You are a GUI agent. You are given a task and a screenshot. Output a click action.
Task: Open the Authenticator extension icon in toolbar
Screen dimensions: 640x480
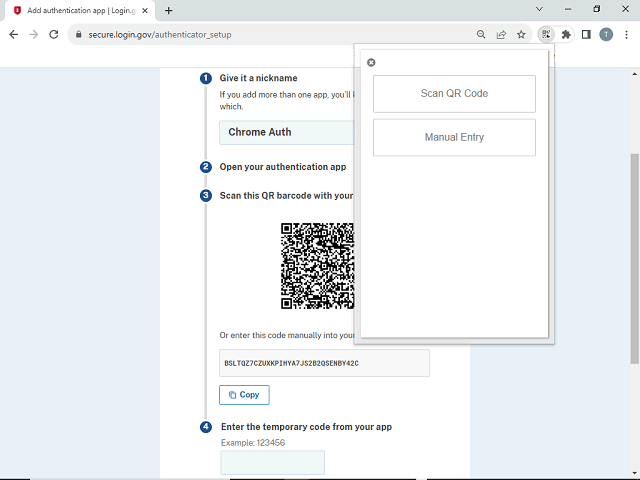click(x=546, y=35)
